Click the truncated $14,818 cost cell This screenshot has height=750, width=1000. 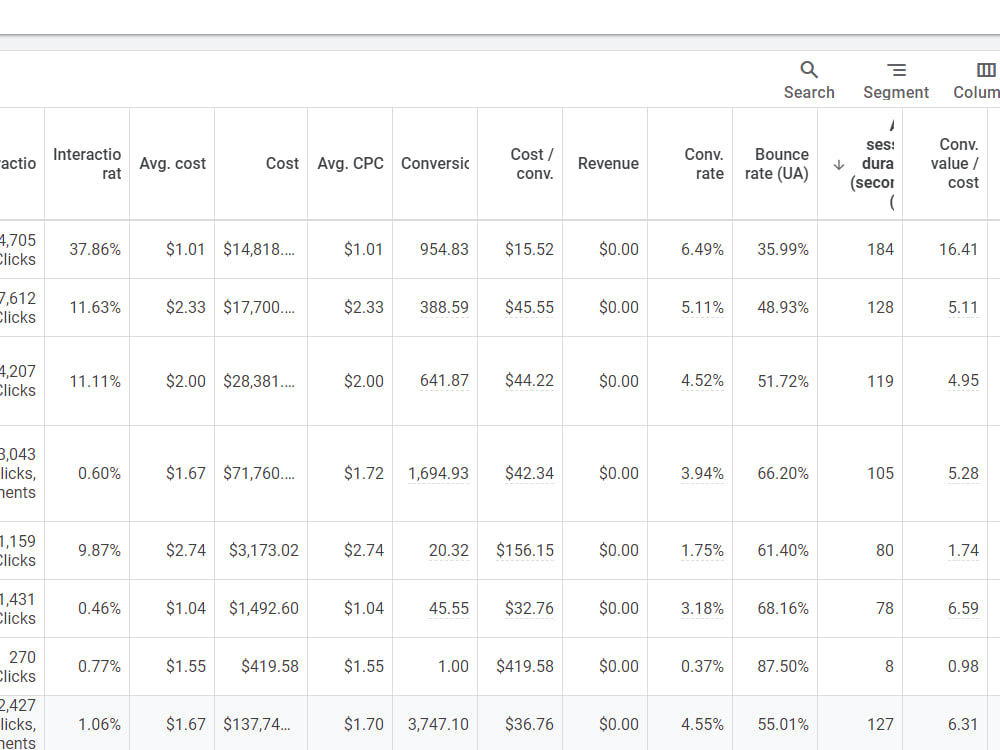(x=259, y=249)
